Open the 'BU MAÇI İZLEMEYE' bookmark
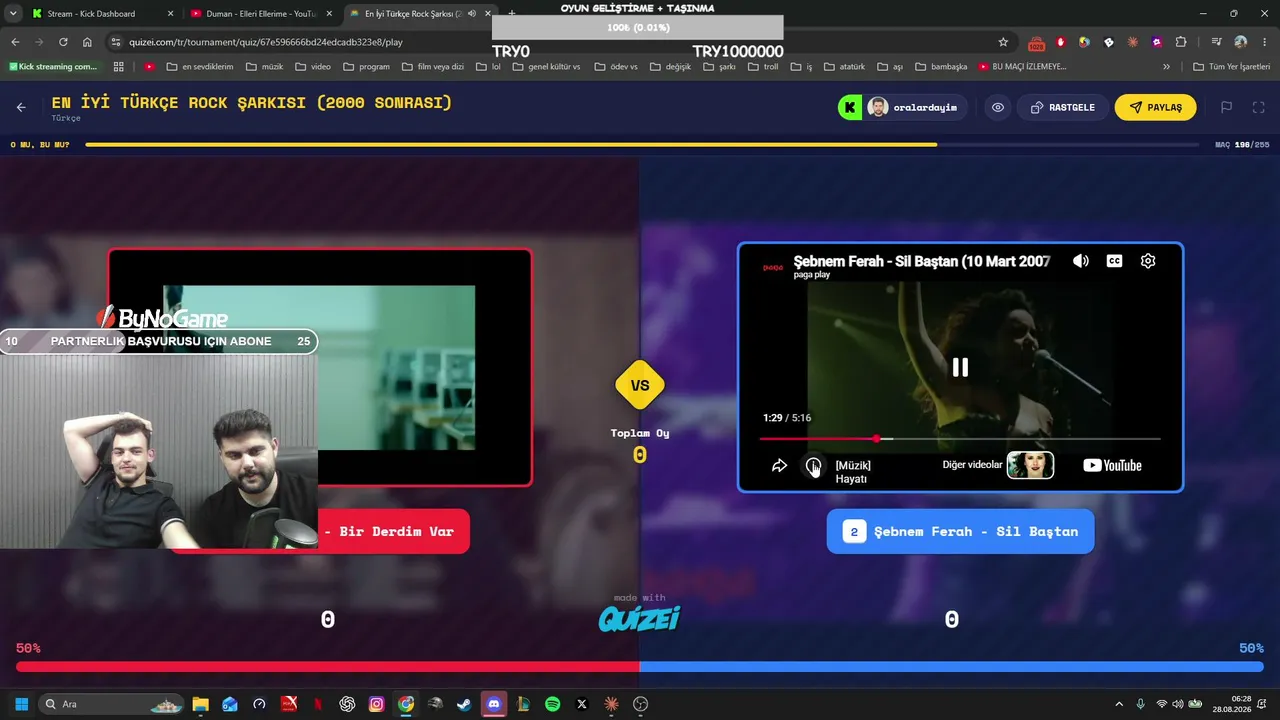Viewport: 1280px width, 720px height. (1022, 67)
